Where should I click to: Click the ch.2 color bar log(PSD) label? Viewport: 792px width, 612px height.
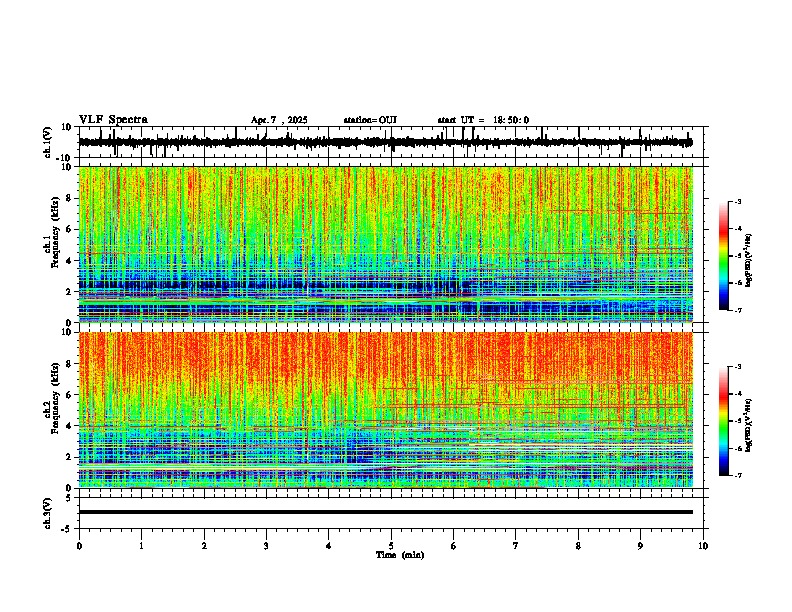tap(749, 425)
